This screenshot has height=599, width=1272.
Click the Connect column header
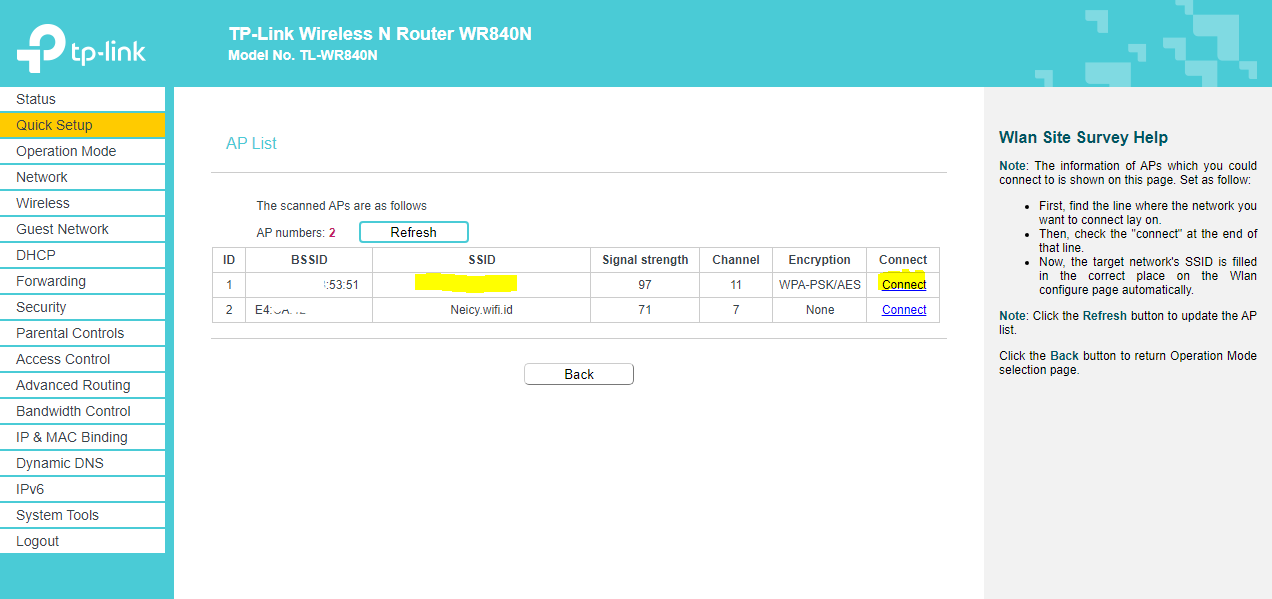click(x=903, y=260)
